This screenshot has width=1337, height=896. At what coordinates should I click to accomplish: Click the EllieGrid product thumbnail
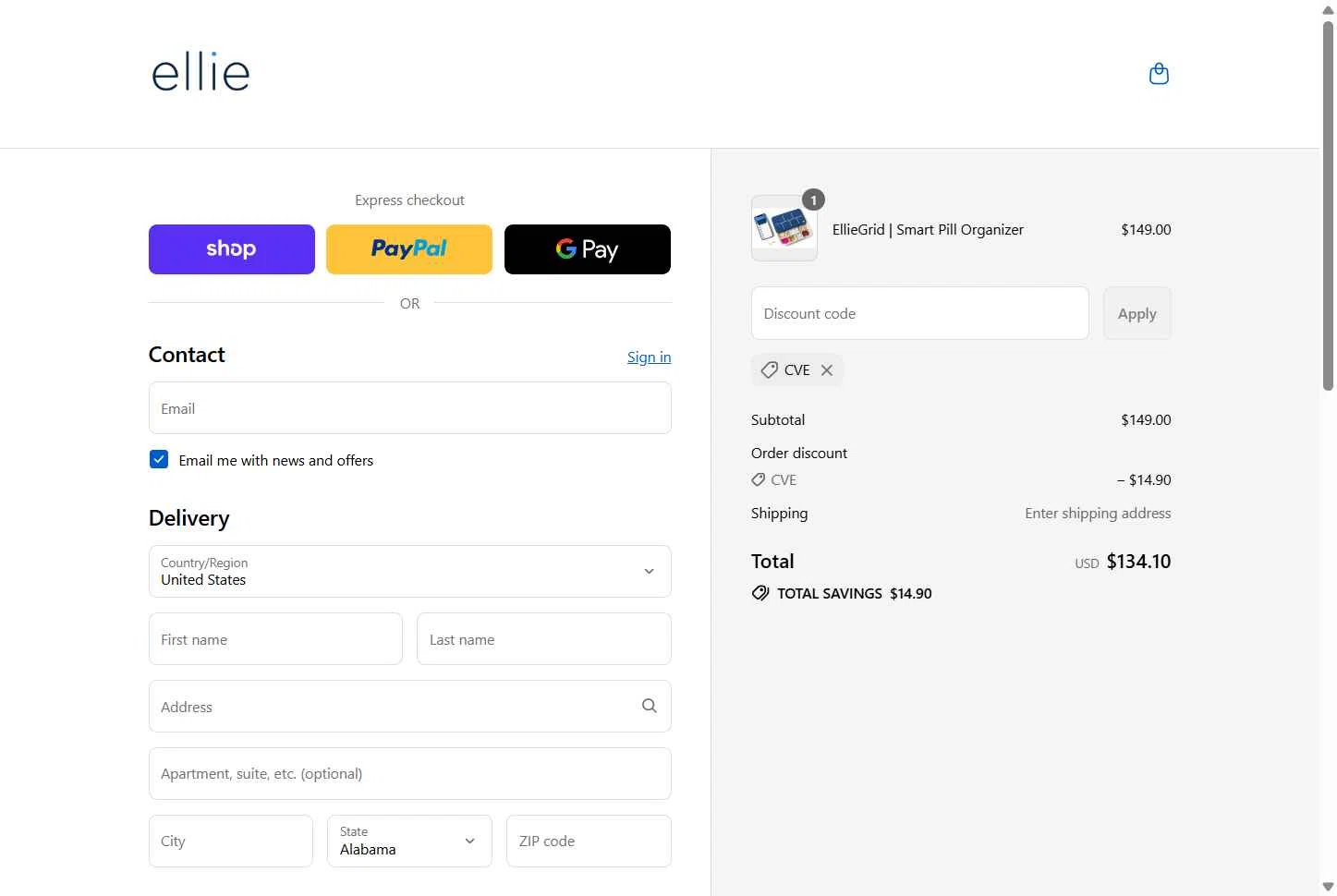(784, 228)
